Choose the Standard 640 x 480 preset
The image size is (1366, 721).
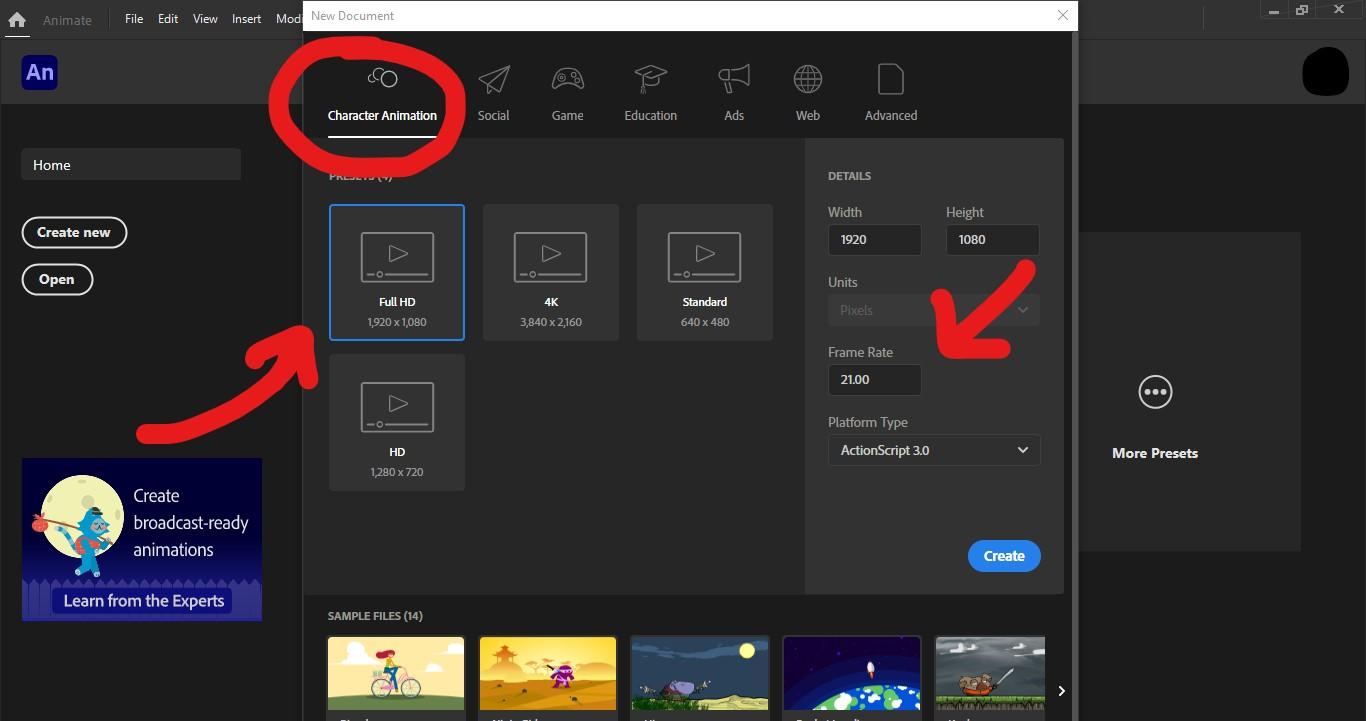[705, 272]
